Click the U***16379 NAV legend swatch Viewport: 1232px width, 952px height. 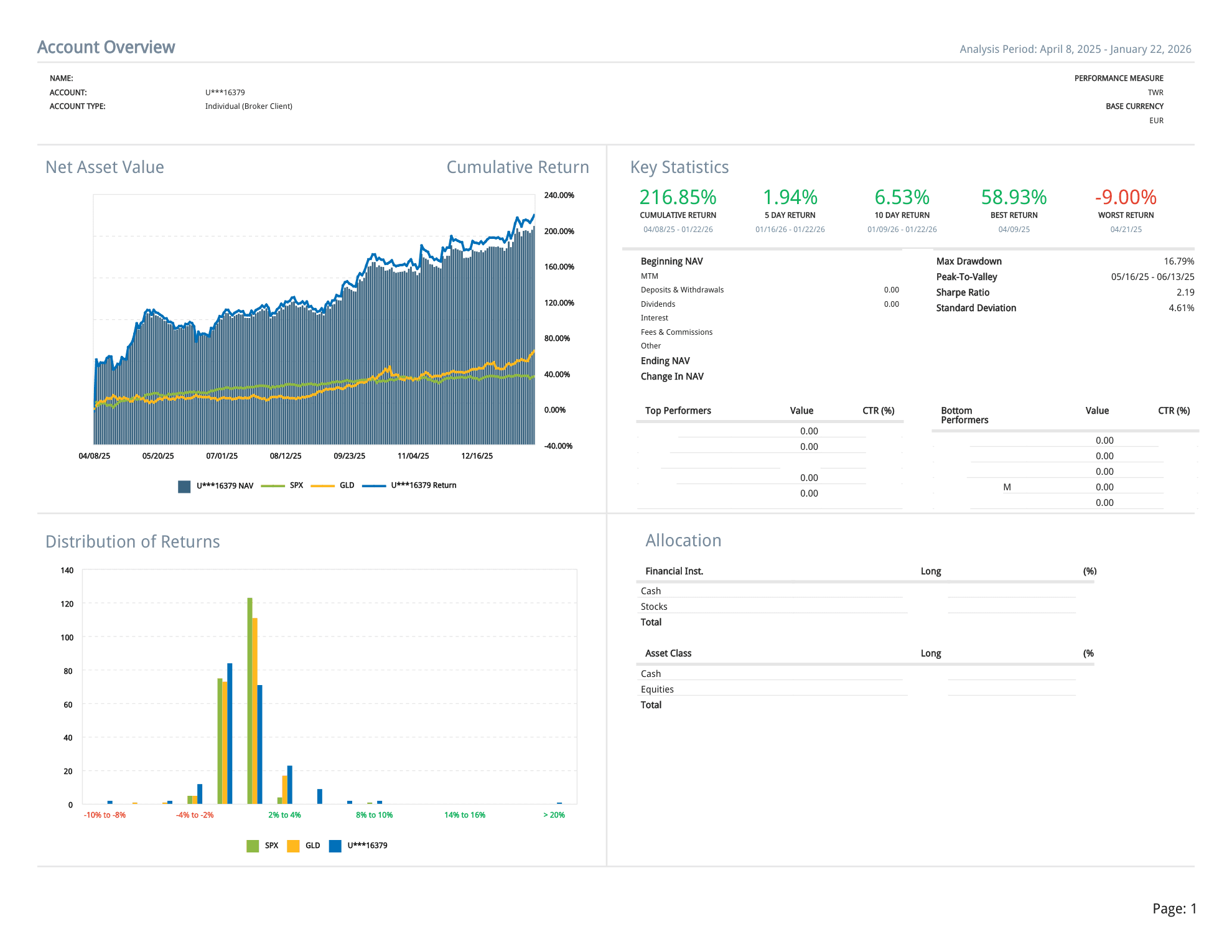[x=184, y=487]
